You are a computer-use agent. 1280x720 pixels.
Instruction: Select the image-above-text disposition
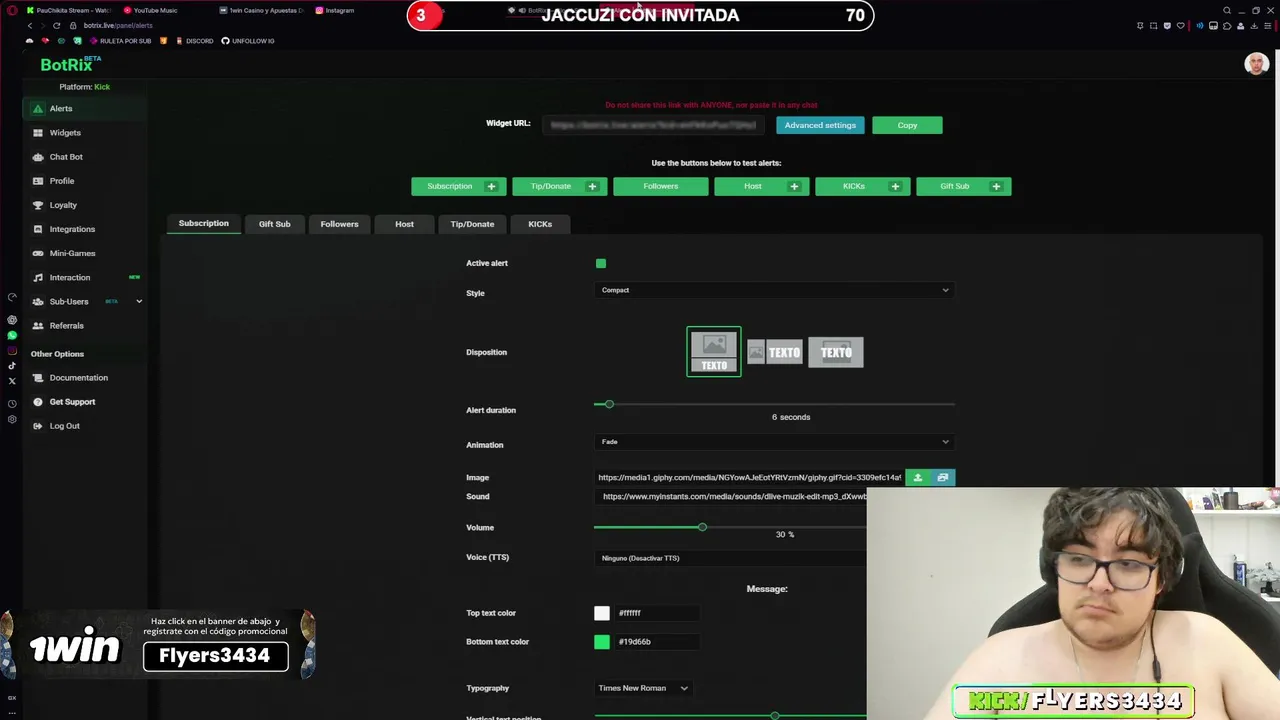(714, 352)
